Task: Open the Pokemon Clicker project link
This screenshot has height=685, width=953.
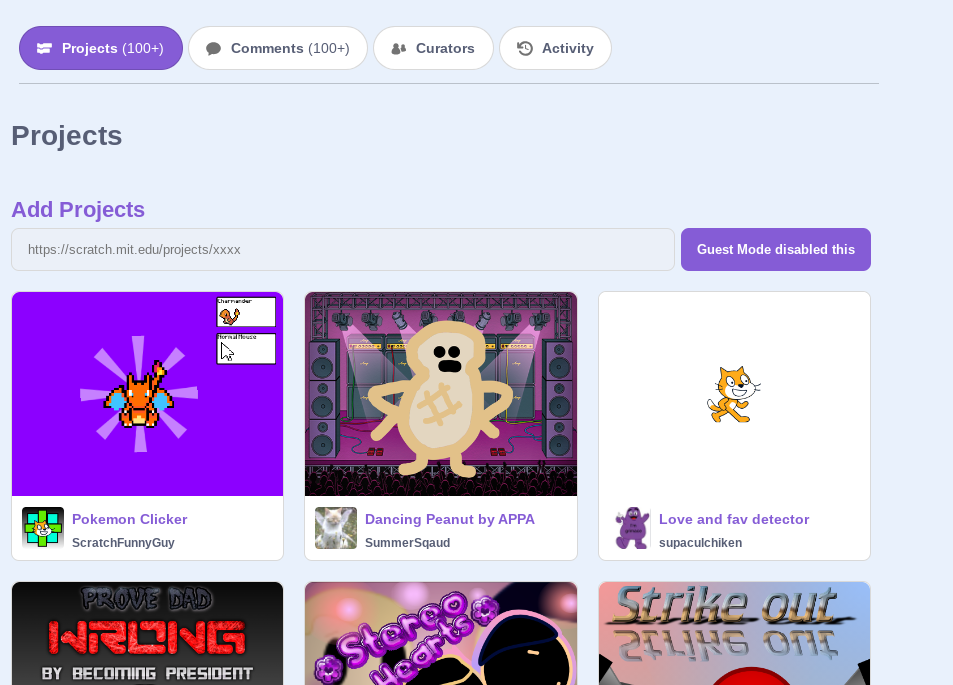Action: click(x=129, y=519)
